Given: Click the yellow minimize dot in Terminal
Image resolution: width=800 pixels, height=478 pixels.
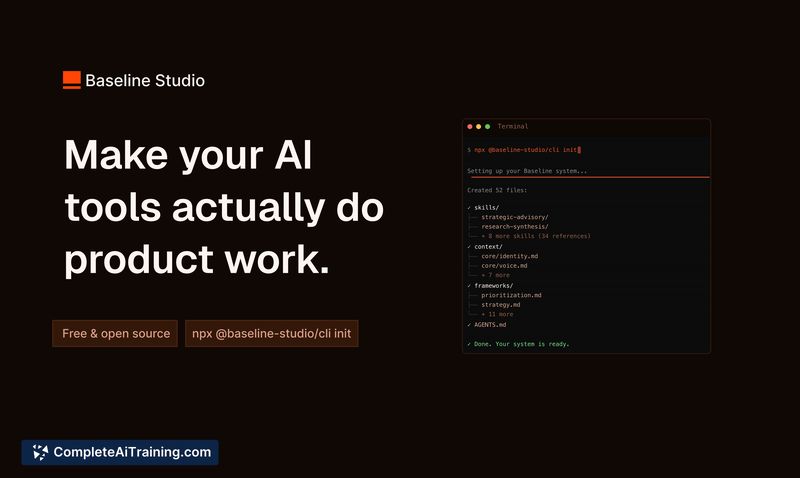Looking at the screenshot, I should pyautogui.click(x=479, y=127).
